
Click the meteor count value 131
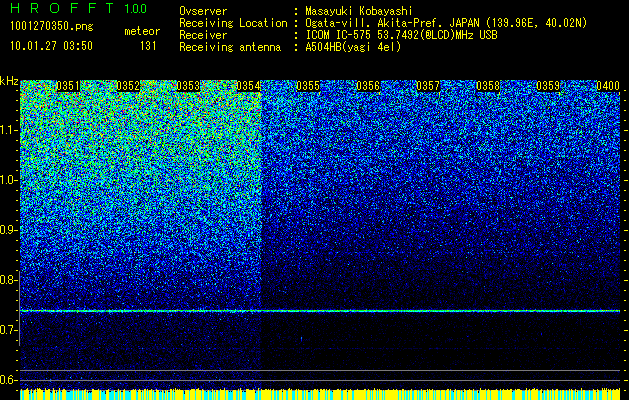[x=148, y=46]
